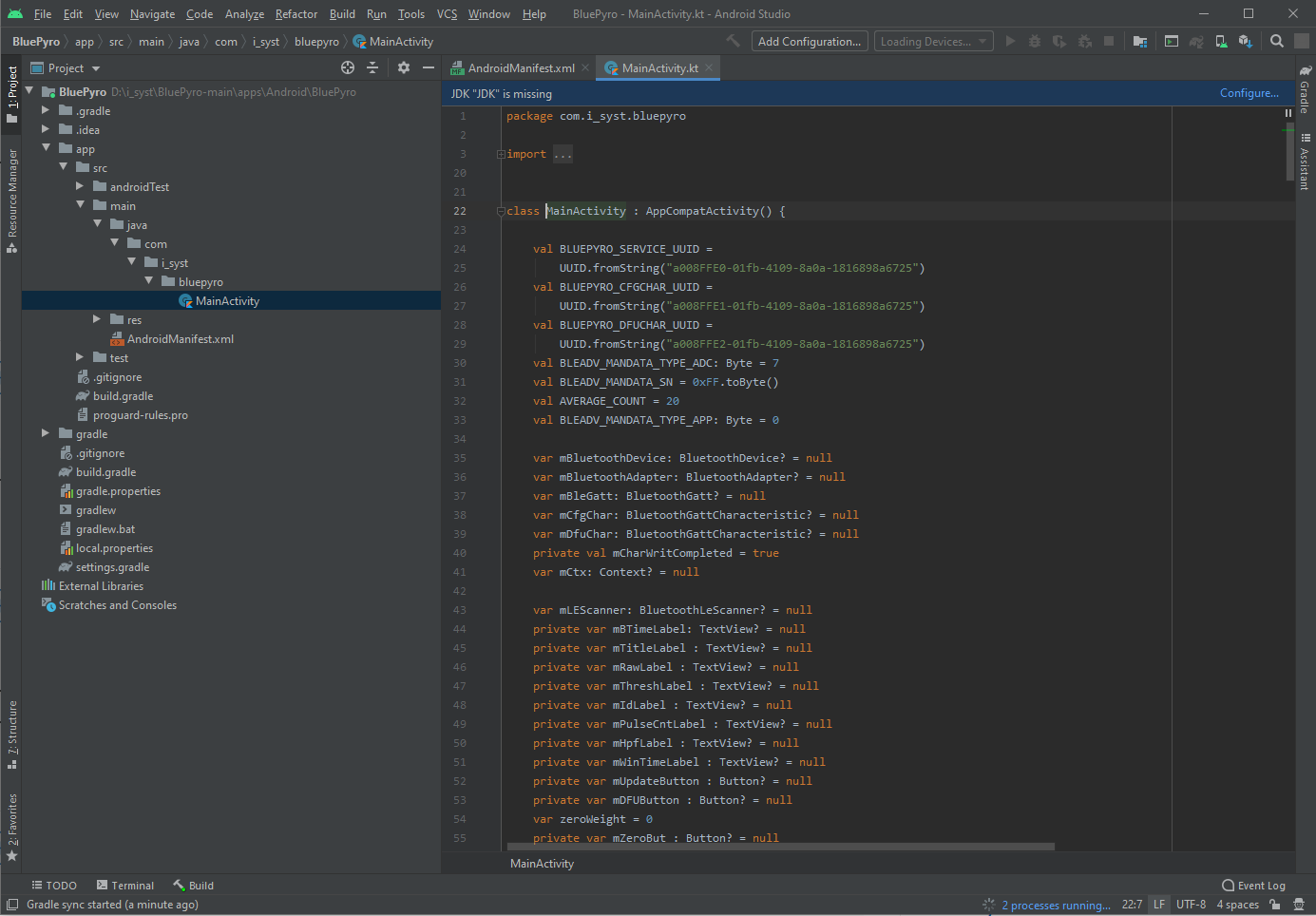Open the Loading Devices dropdown
The width and height of the screenshot is (1316, 916).
coord(933,41)
